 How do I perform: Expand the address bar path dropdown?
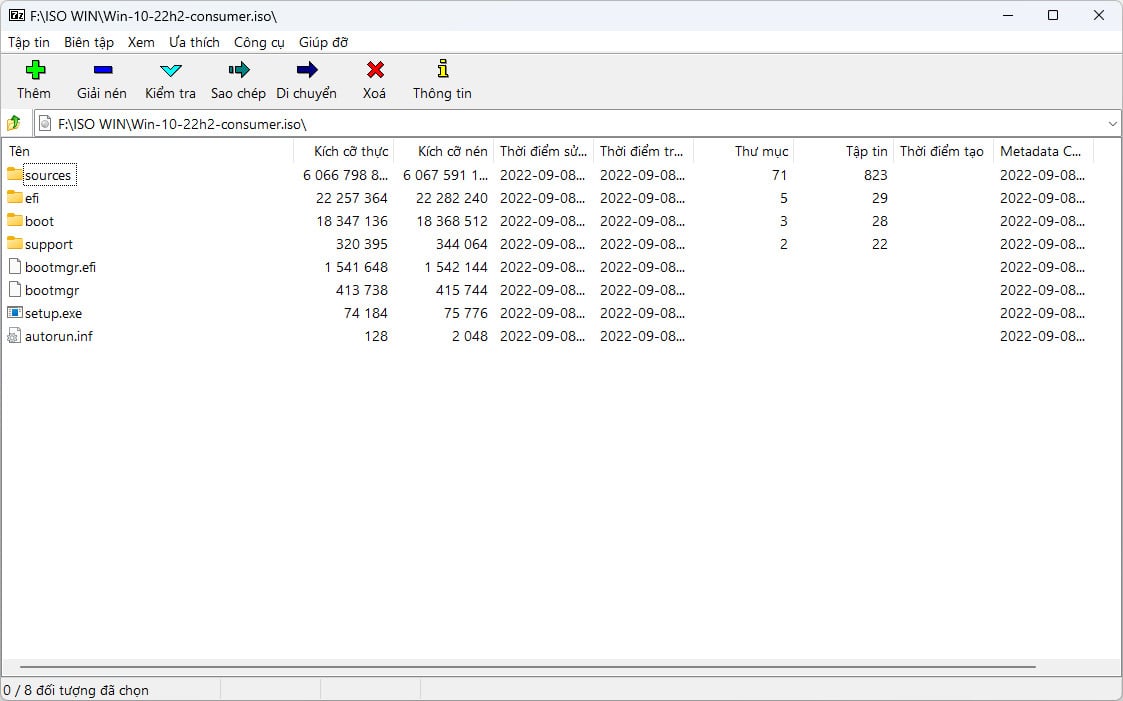tap(1112, 124)
